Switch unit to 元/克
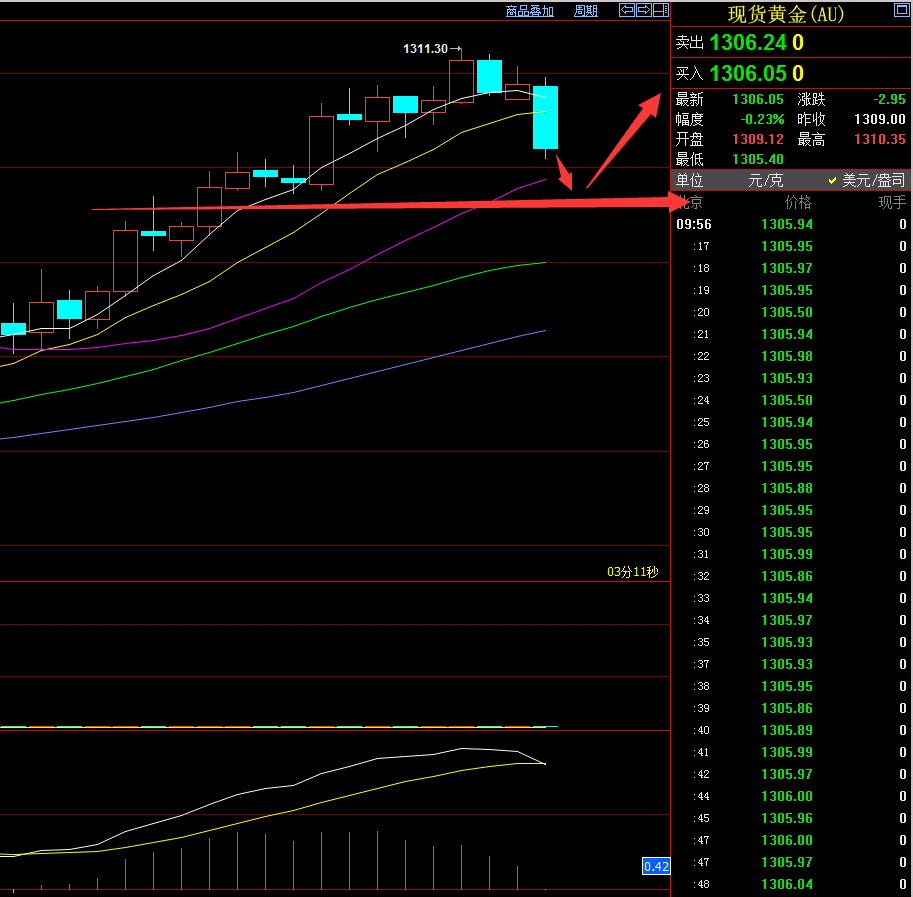Viewport: 913px width, 897px height. (765, 180)
